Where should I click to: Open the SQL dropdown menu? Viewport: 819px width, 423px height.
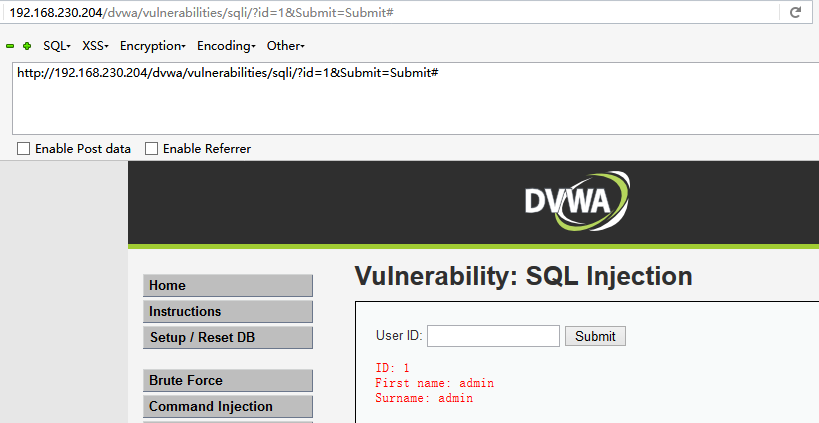coord(56,46)
